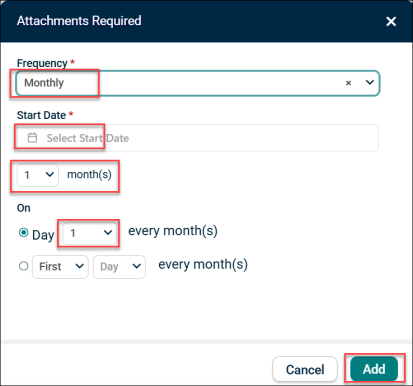Open the Frequency combo box showing Monthly
Viewport: 413px width, 386px height.
click(x=198, y=83)
